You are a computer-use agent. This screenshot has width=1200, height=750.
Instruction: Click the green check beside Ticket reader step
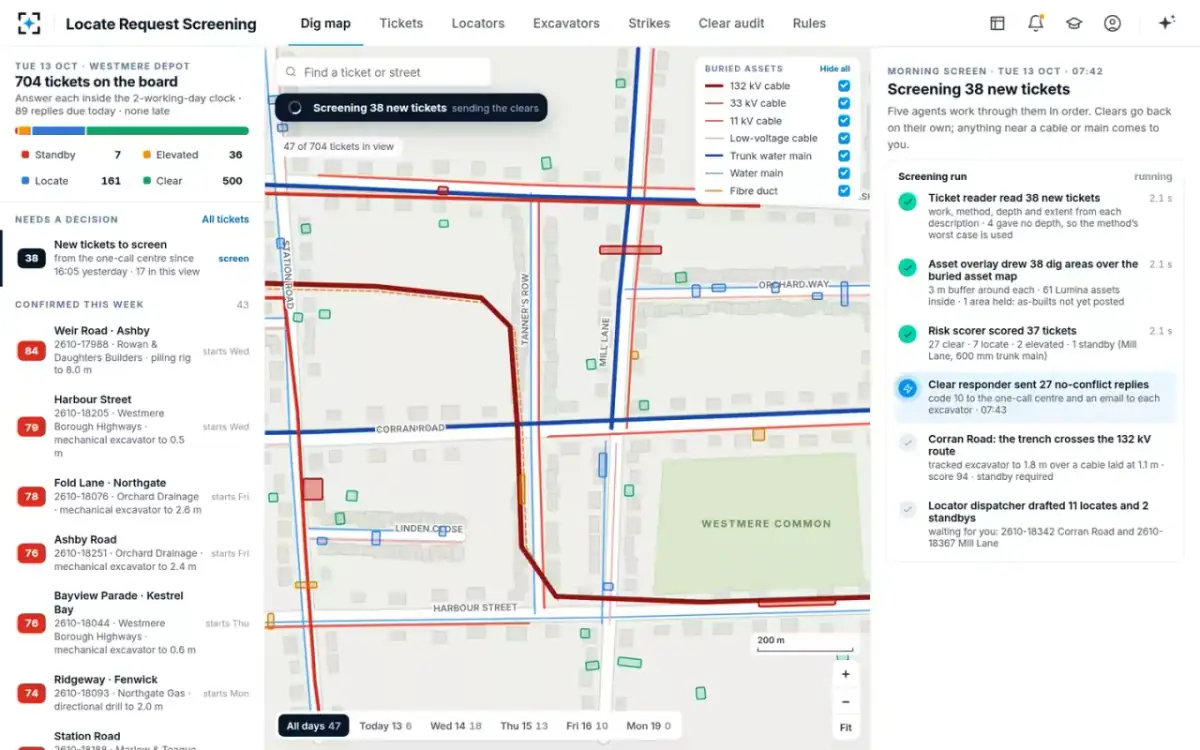coord(907,202)
